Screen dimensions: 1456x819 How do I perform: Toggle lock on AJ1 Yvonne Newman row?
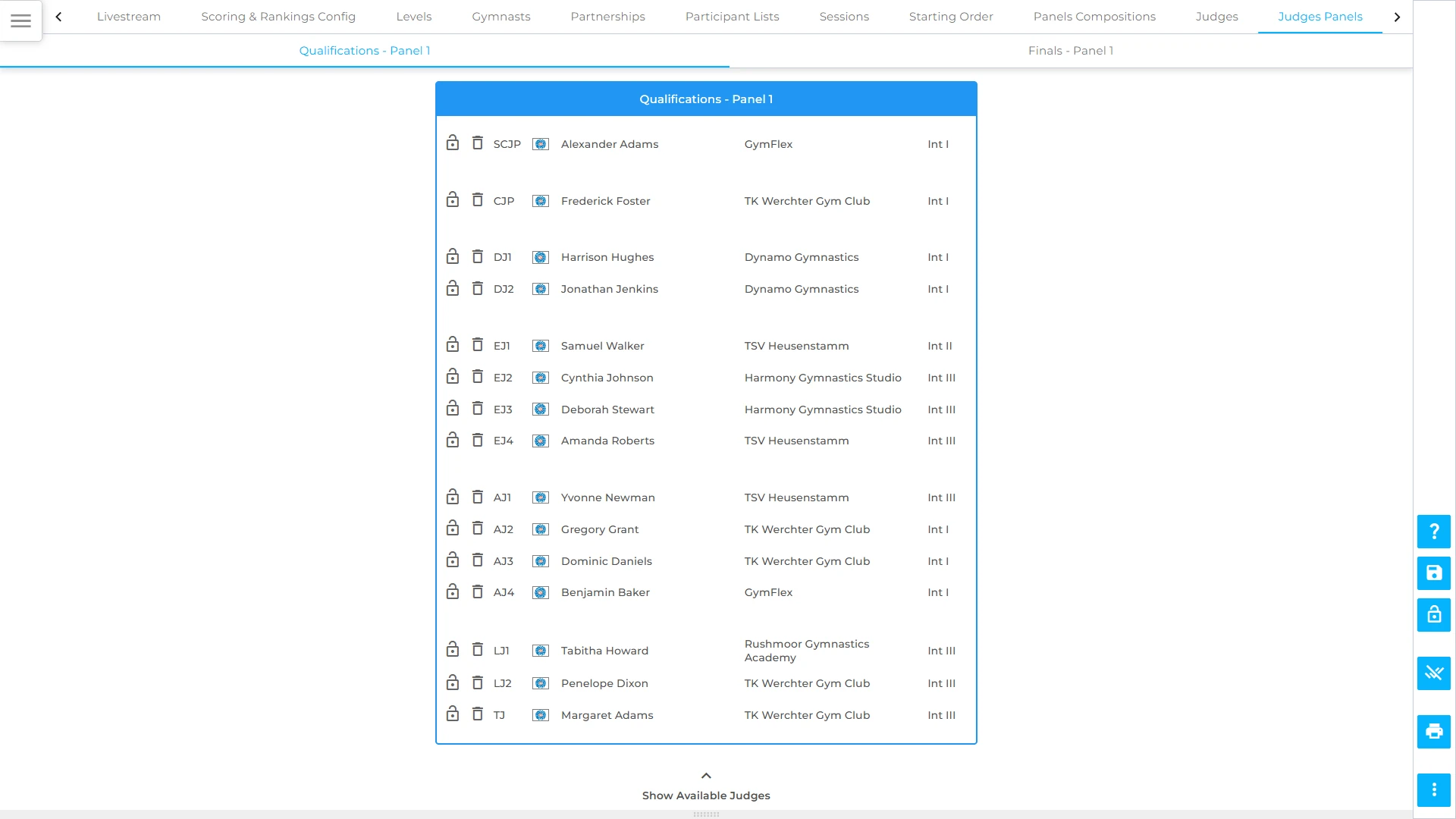pyautogui.click(x=453, y=497)
